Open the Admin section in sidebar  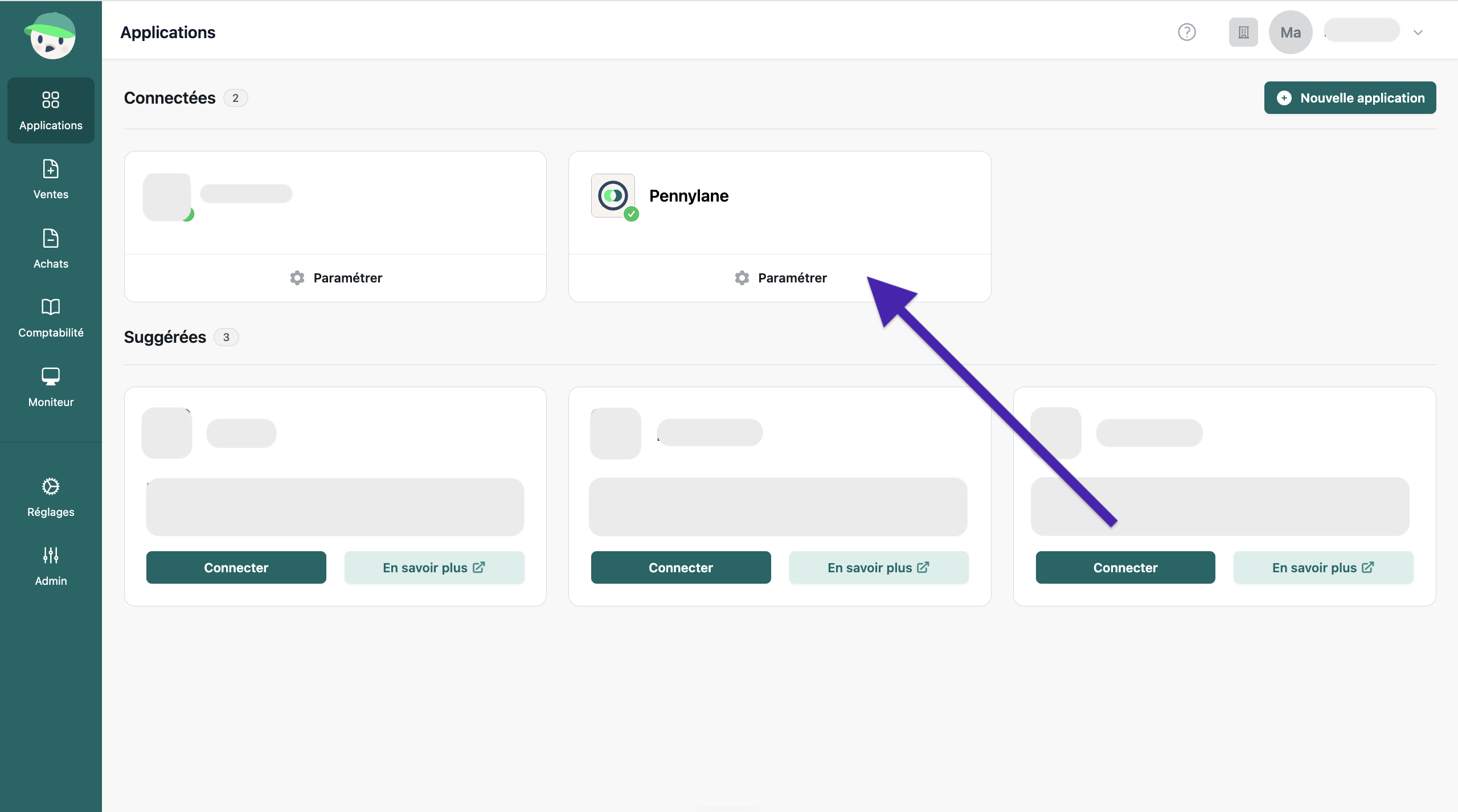click(51, 566)
